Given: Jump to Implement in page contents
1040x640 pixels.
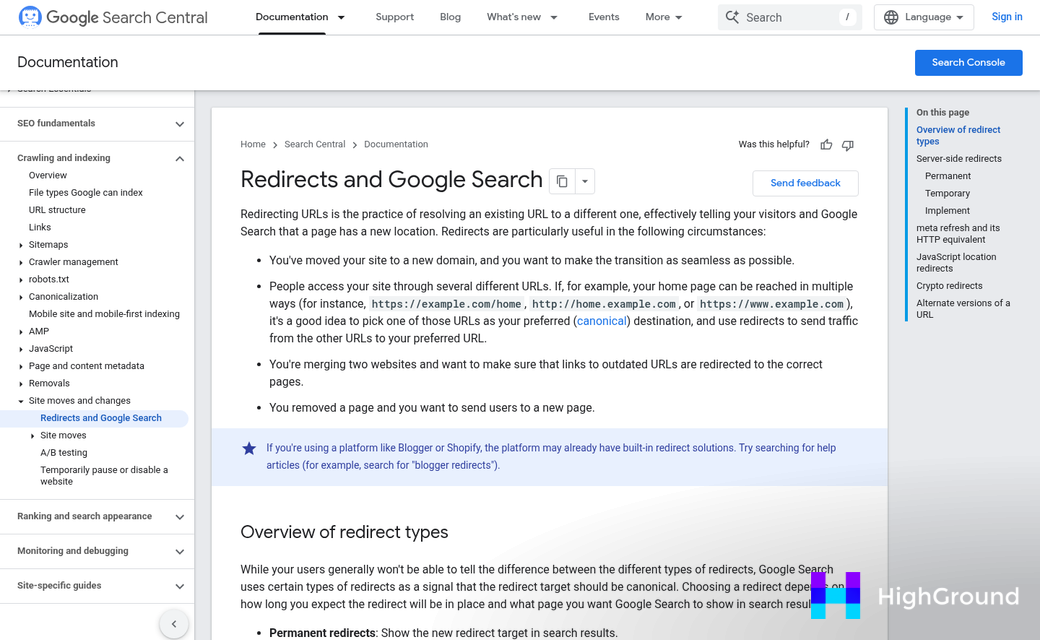Looking at the screenshot, I should coord(947,210).
